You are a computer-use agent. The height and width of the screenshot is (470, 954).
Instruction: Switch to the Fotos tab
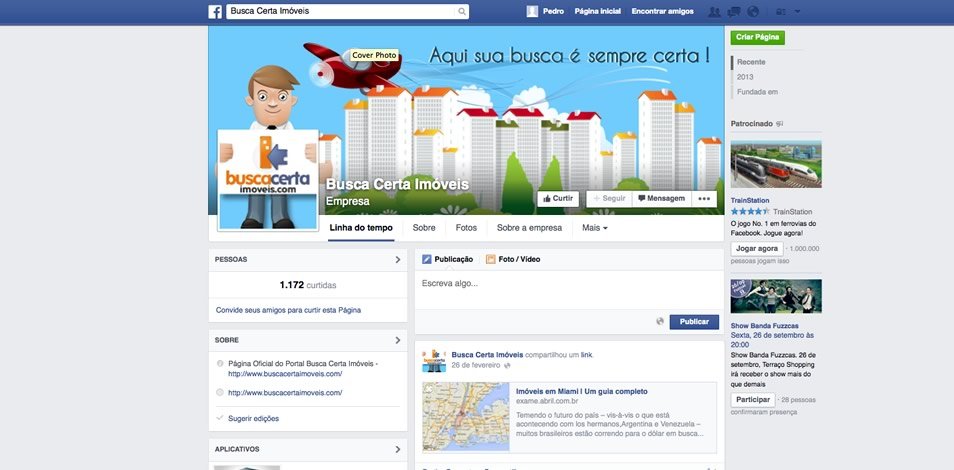[x=466, y=228]
